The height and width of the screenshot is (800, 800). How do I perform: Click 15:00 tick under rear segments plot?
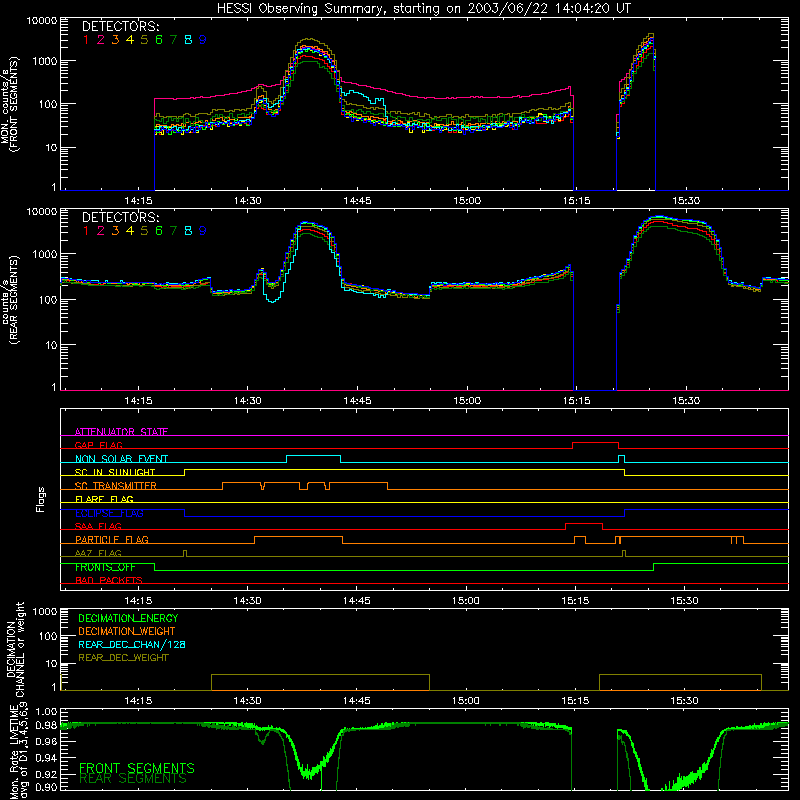tap(467, 401)
